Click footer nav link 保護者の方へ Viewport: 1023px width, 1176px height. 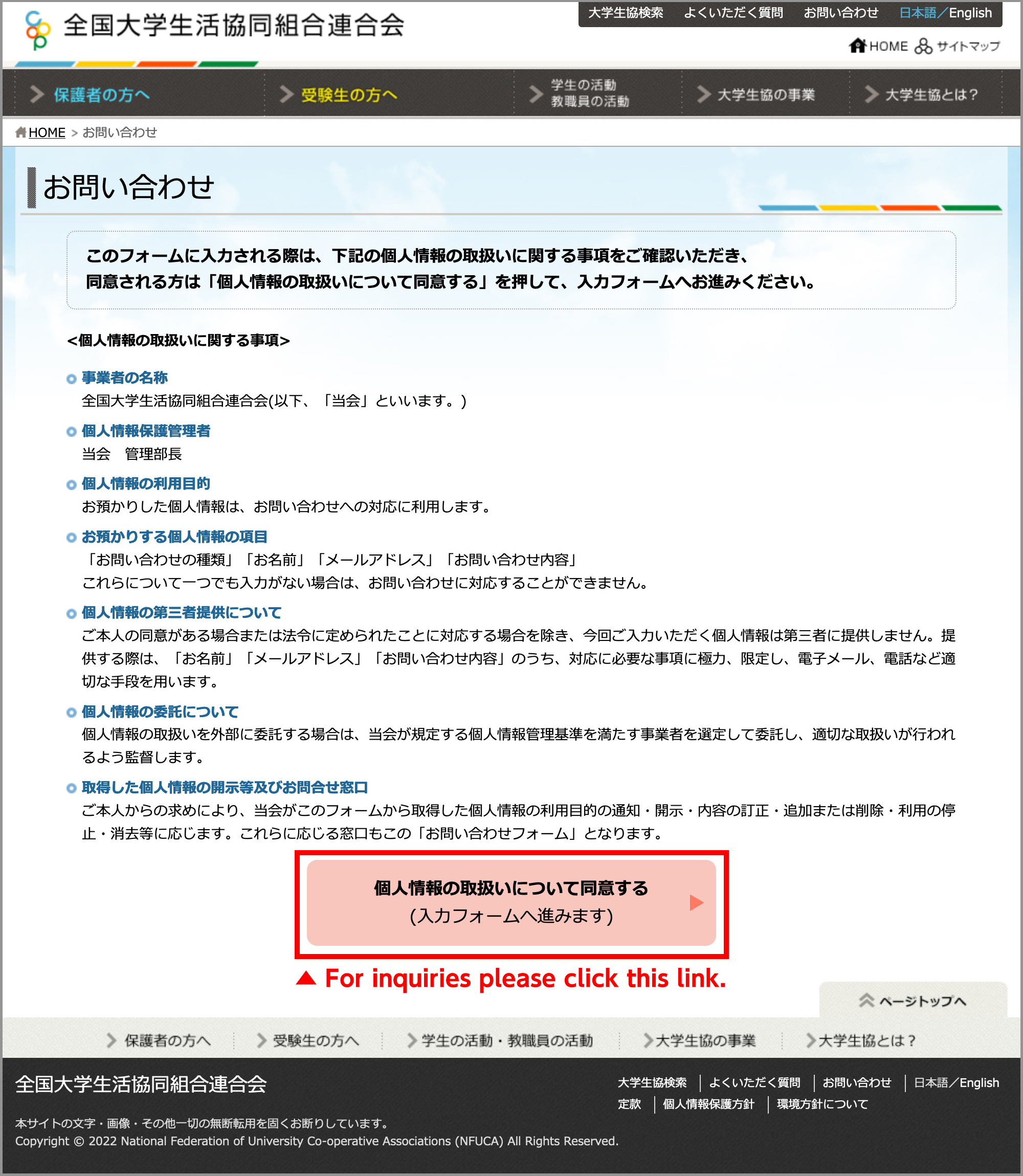click(x=167, y=1040)
